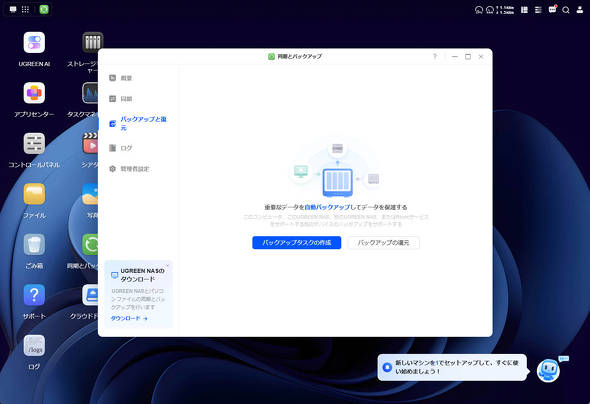Dismiss the UGREEN NAS download banner
590x404 pixels.
(167, 265)
